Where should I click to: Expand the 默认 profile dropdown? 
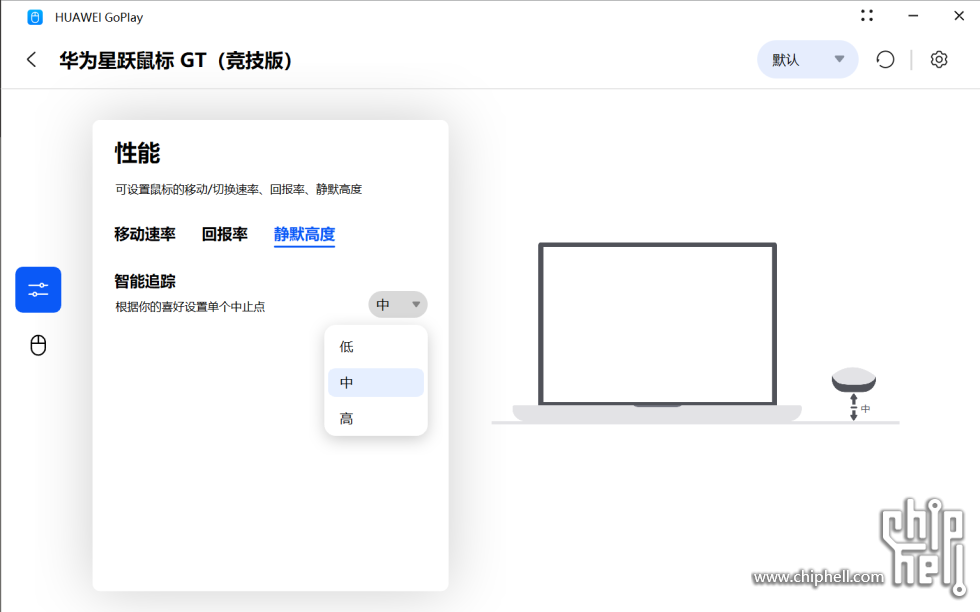point(808,60)
